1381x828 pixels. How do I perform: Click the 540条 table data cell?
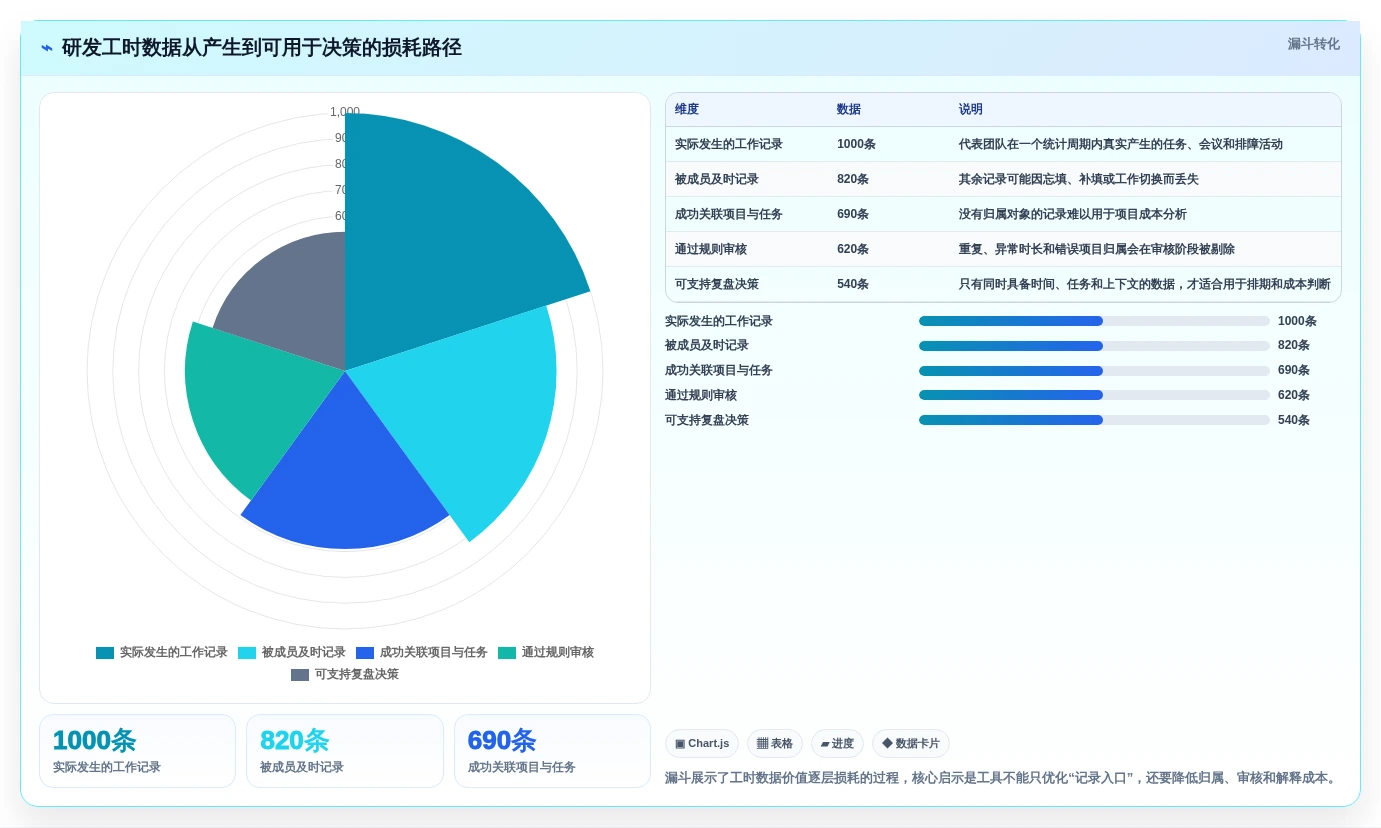[x=853, y=284]
